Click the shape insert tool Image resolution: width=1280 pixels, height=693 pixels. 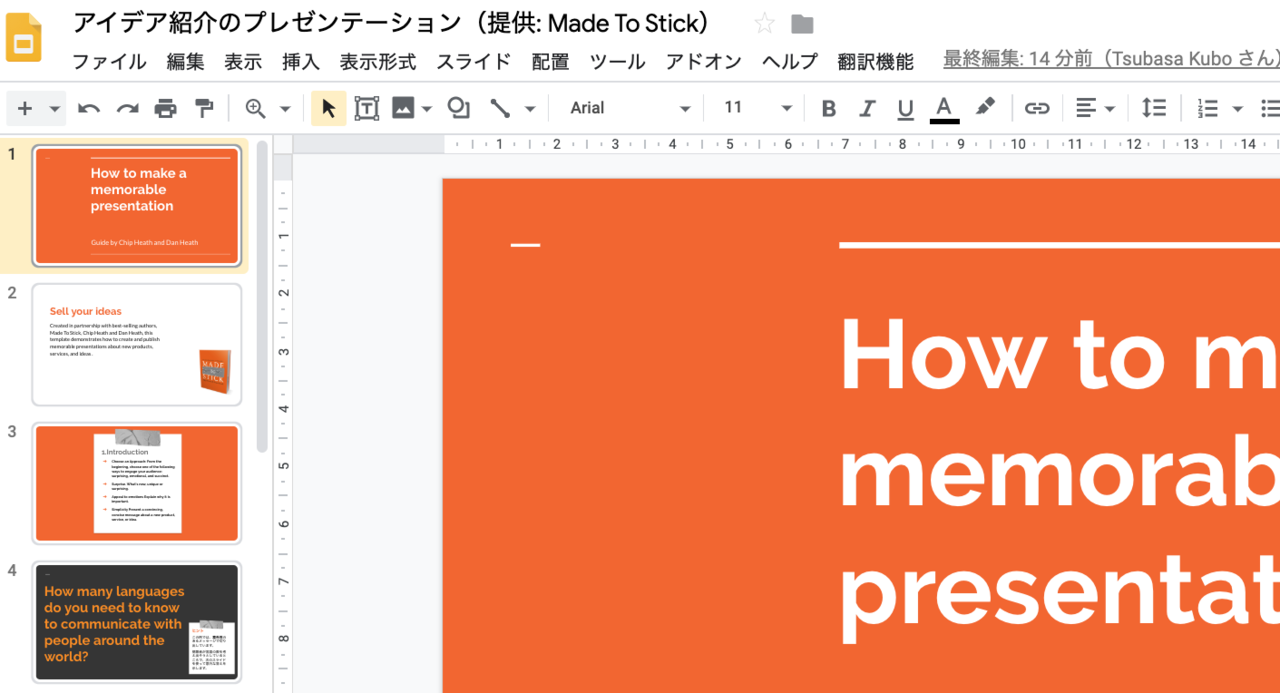(458, 108)
